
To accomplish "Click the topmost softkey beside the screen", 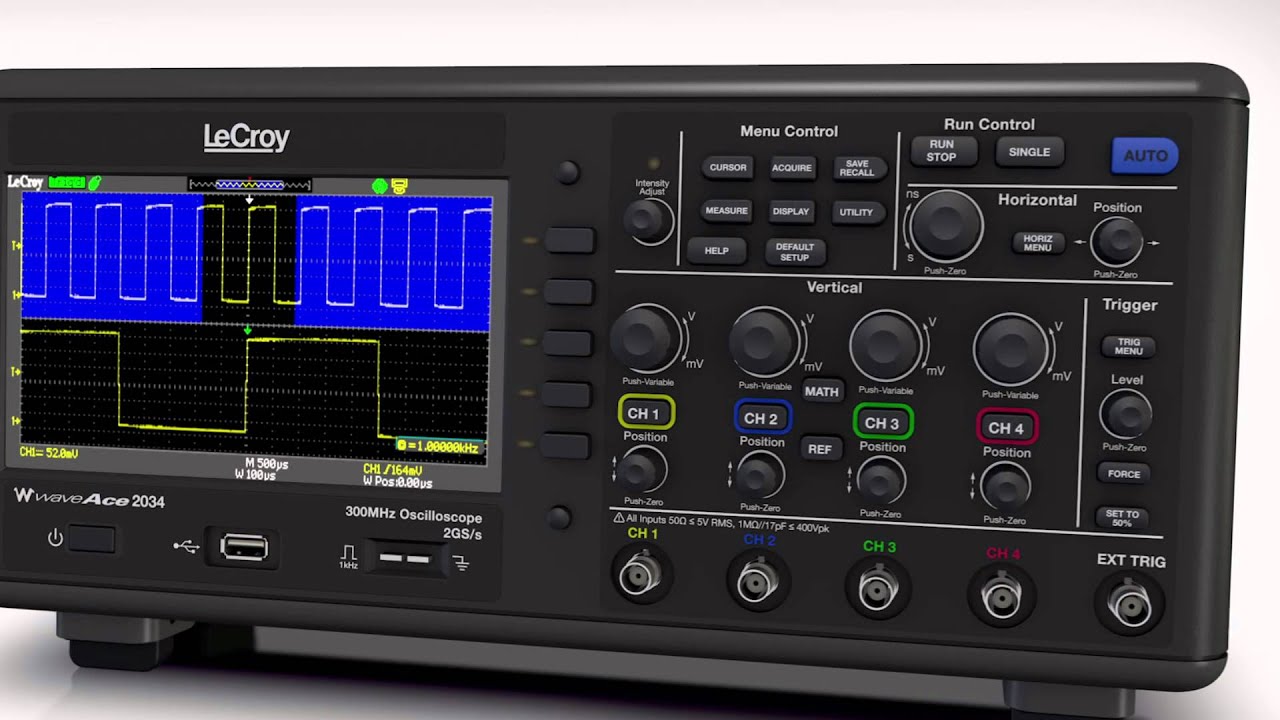I will point(569,239).
